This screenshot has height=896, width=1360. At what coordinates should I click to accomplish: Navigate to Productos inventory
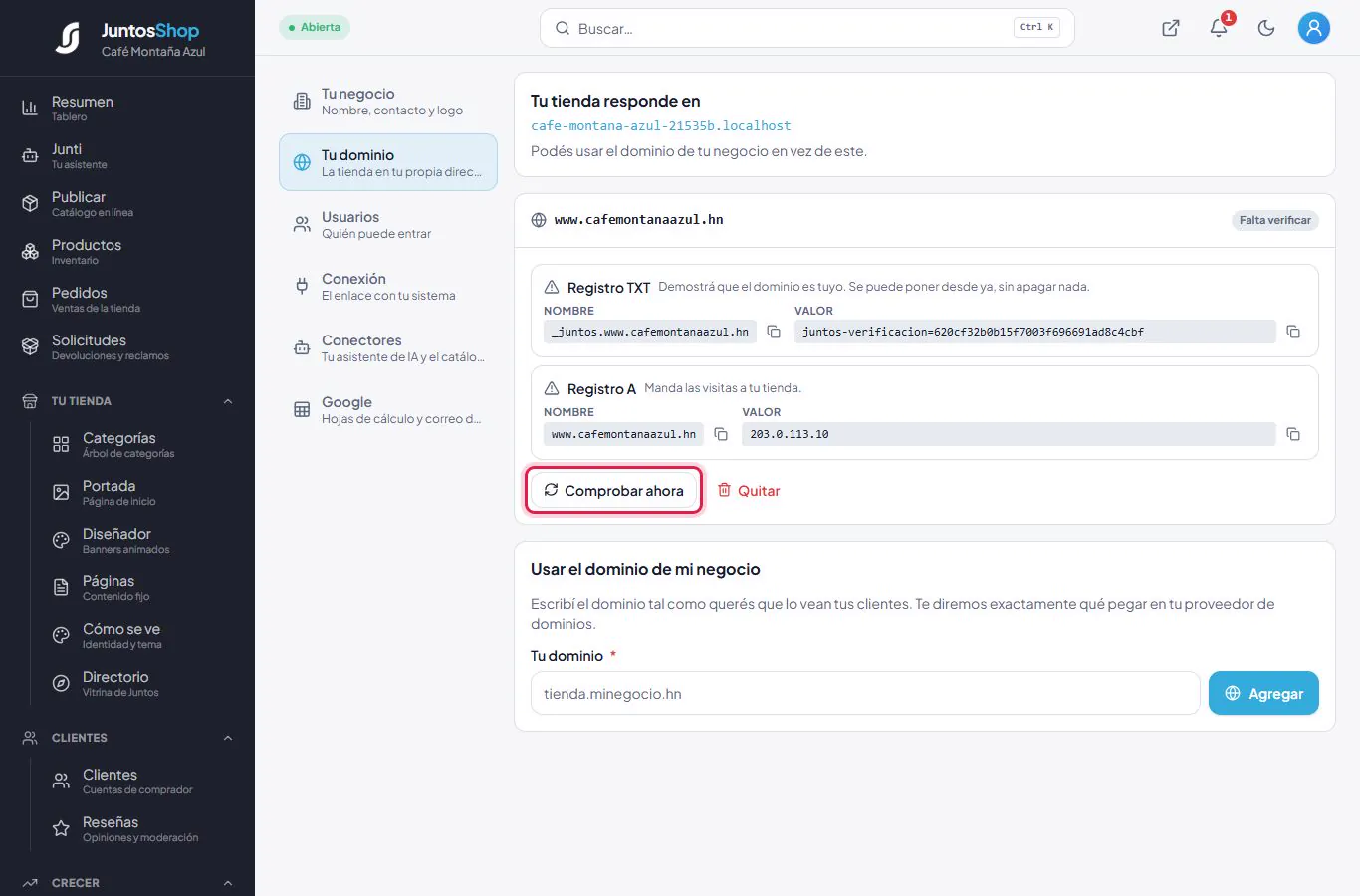point(127,251)
